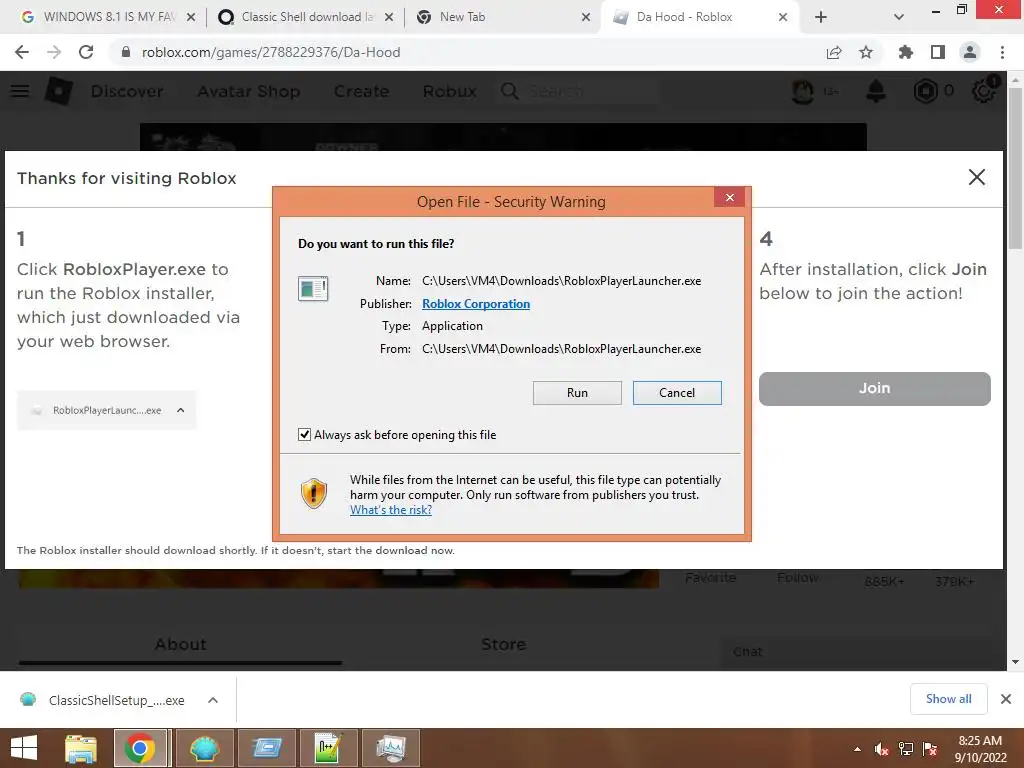Uncheck Always ask before opening this file
The width and height of the screenshot is (1024, 768).
[x=304, y=434]
